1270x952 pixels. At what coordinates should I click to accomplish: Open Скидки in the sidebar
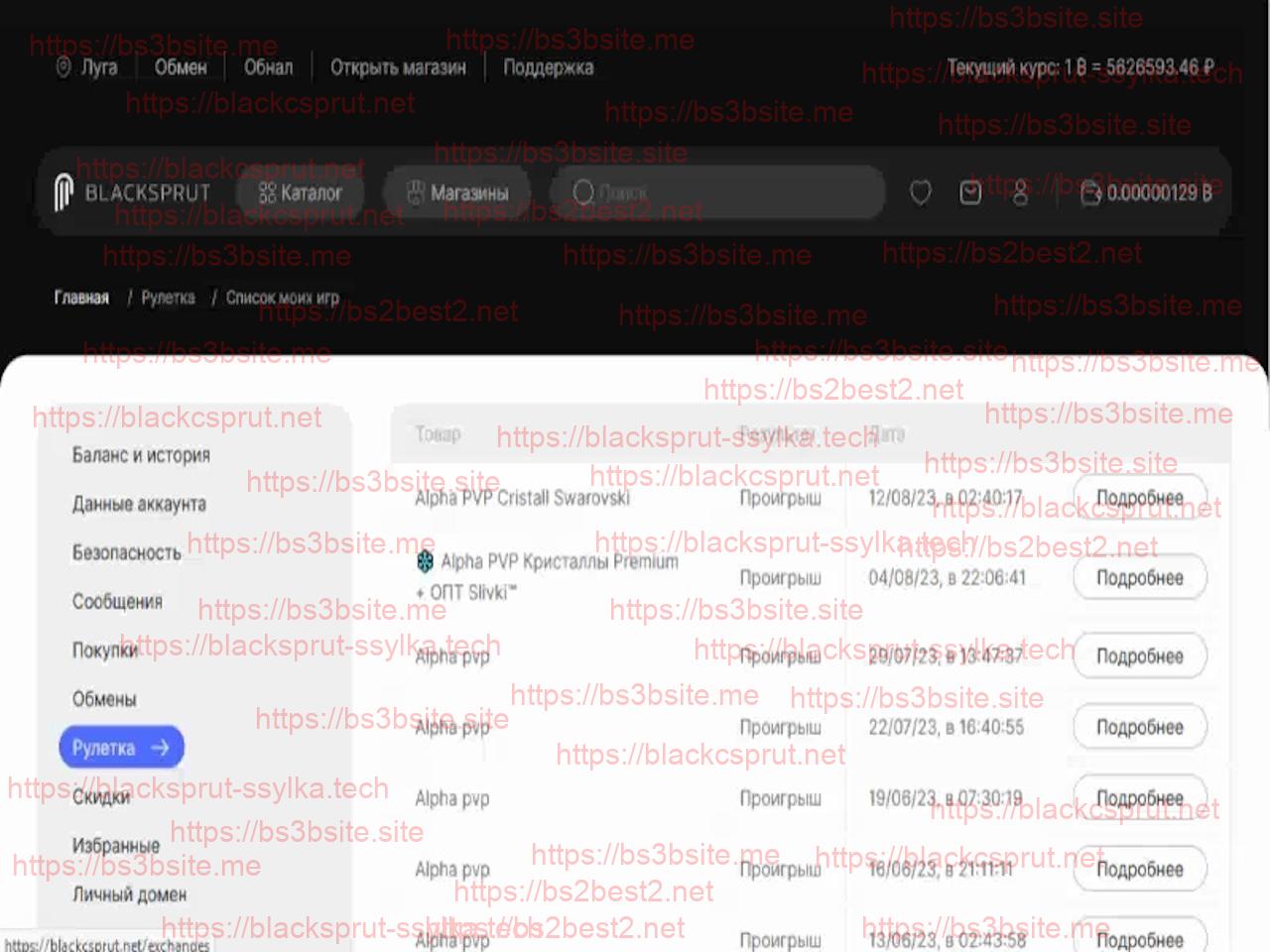(x=101, y=796)
